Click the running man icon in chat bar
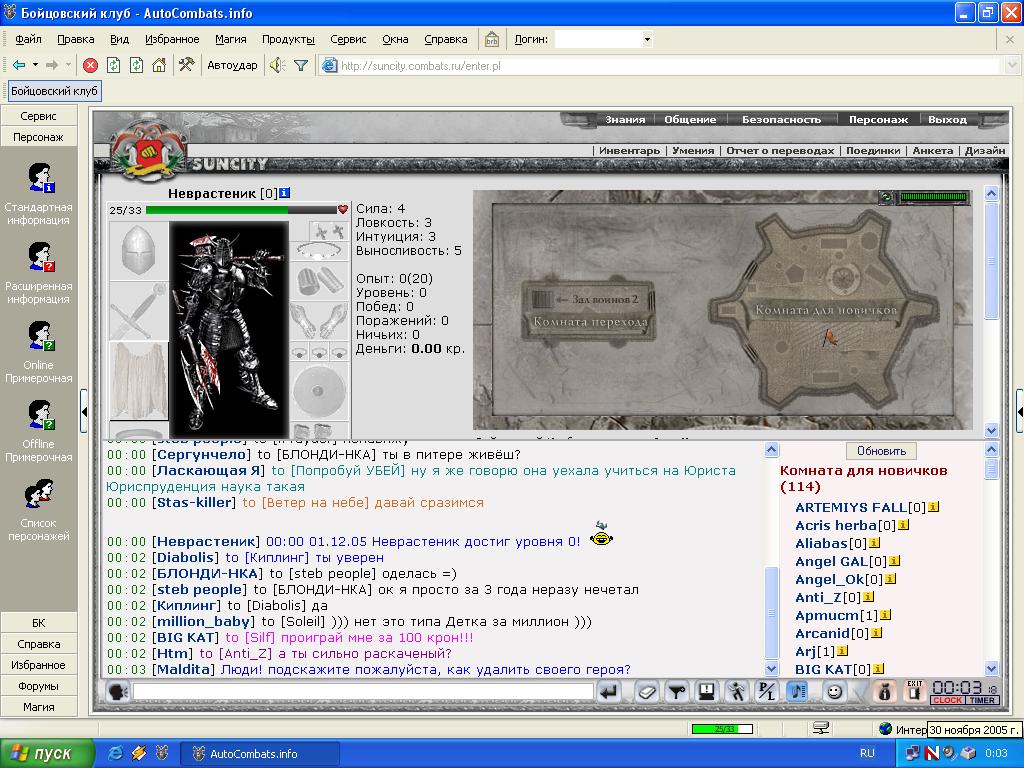Viewport: 1024px width, 768px height. click(737, 692)
